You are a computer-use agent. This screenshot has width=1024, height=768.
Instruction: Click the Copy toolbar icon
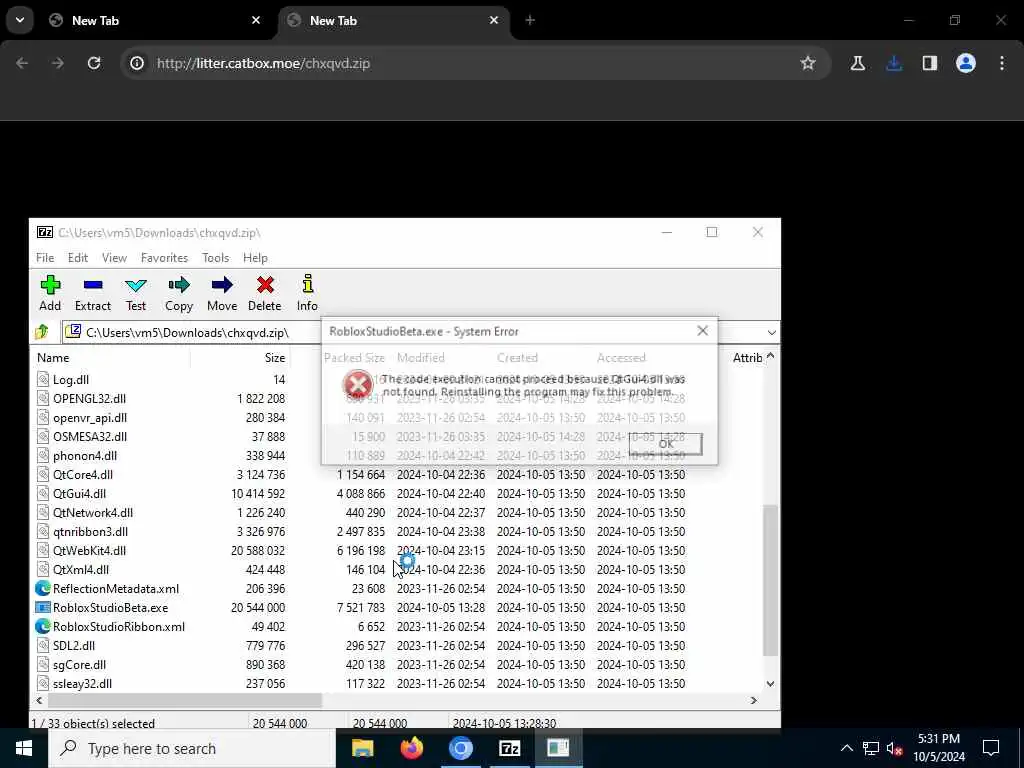(x=178, y=293)
